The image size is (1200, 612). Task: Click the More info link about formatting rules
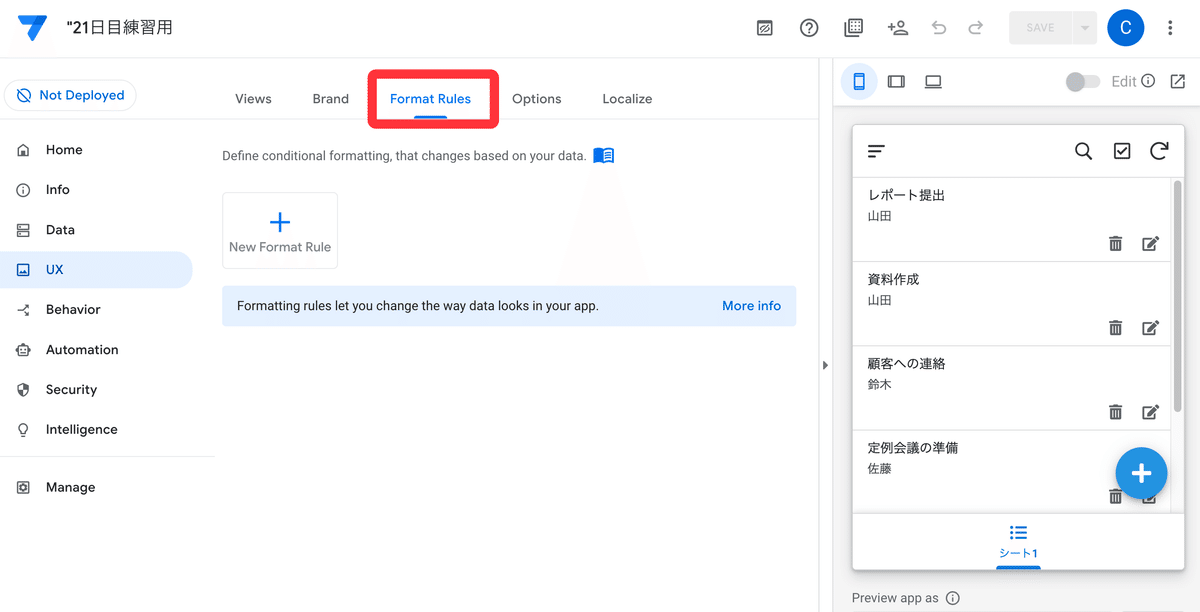[x=751, y=305]
